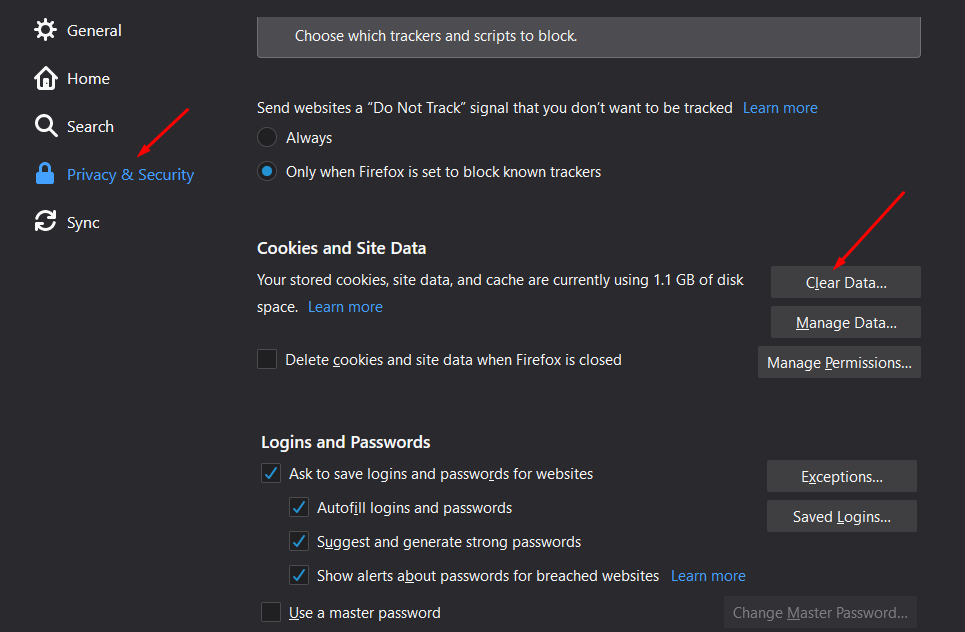Image resolution: width=965 pixels, height=632 pixels.
Task: Open Search settings category
Action: point(90,127)
